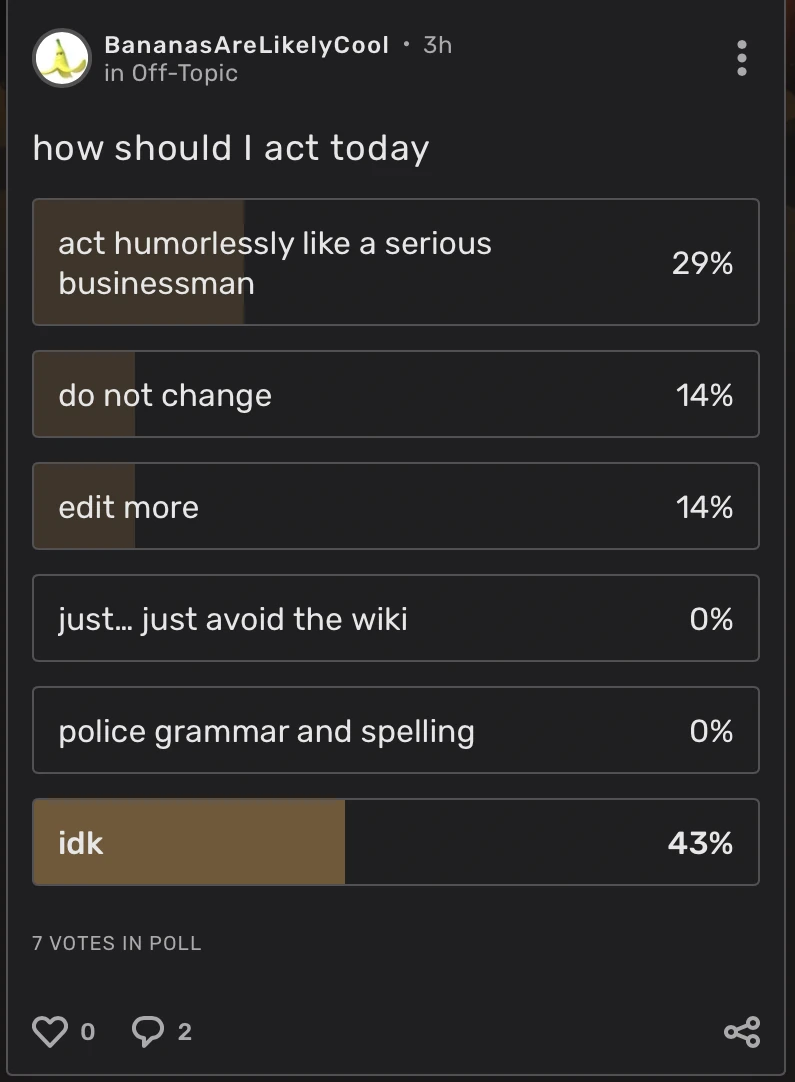Like the post with the heart icon
Image resolution: width=795 pixels, height=1082 pixels.
[x=50, y=1031]
